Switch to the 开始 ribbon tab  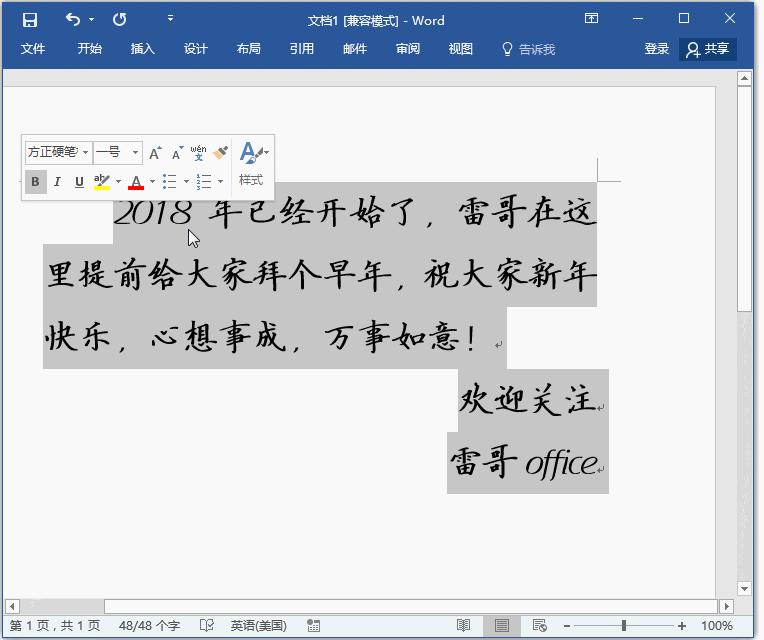pyautogui.click(x=90, y=49)
